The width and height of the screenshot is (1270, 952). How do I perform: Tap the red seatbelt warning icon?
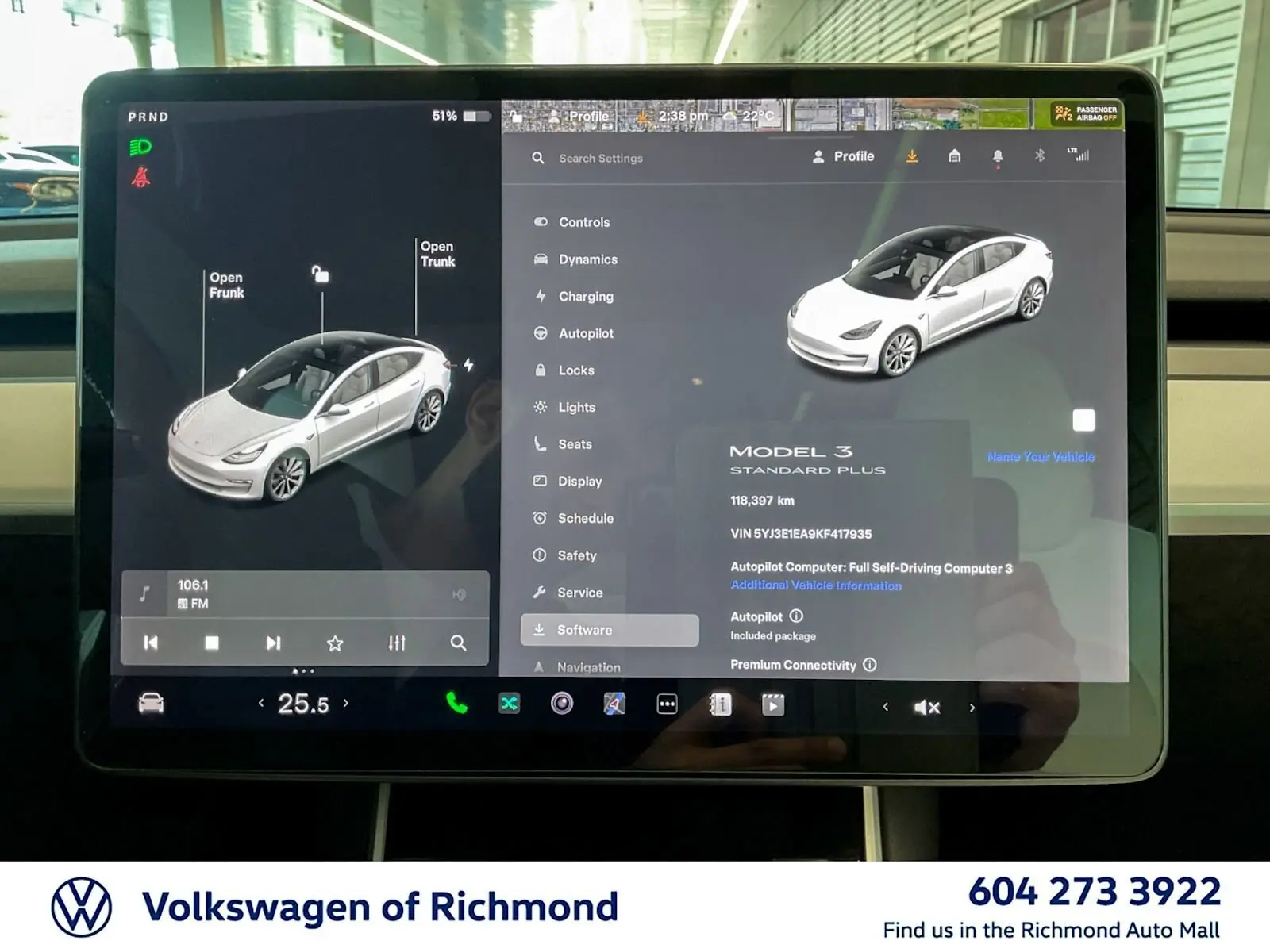coord(141,177)
